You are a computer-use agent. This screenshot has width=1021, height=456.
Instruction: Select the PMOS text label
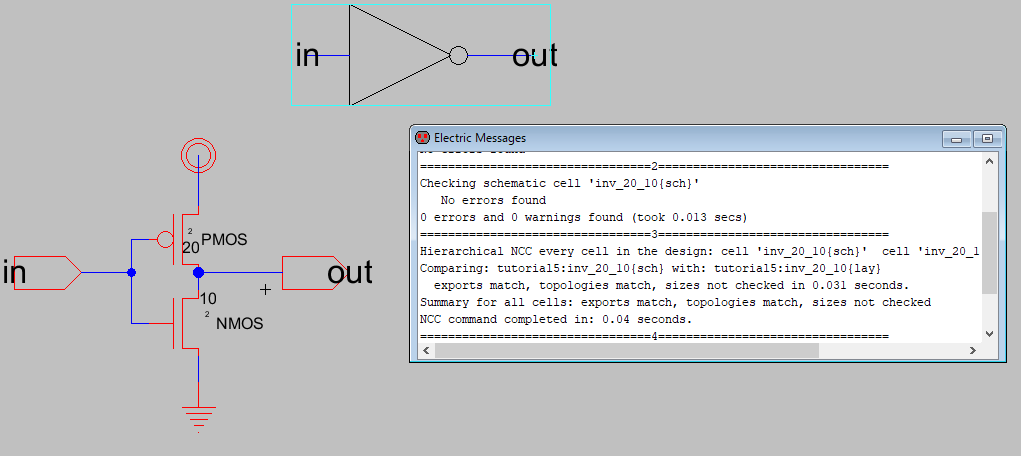click(x=224, y=239)
